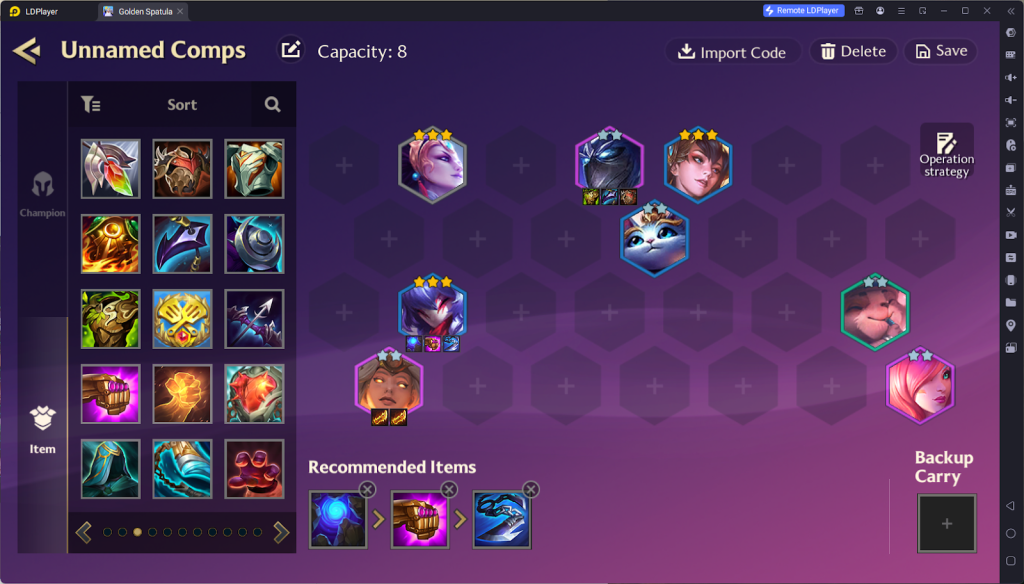Remove the blue orb recommended item
This screenshot has width=1024, height=584.
(x=368, y=489)
